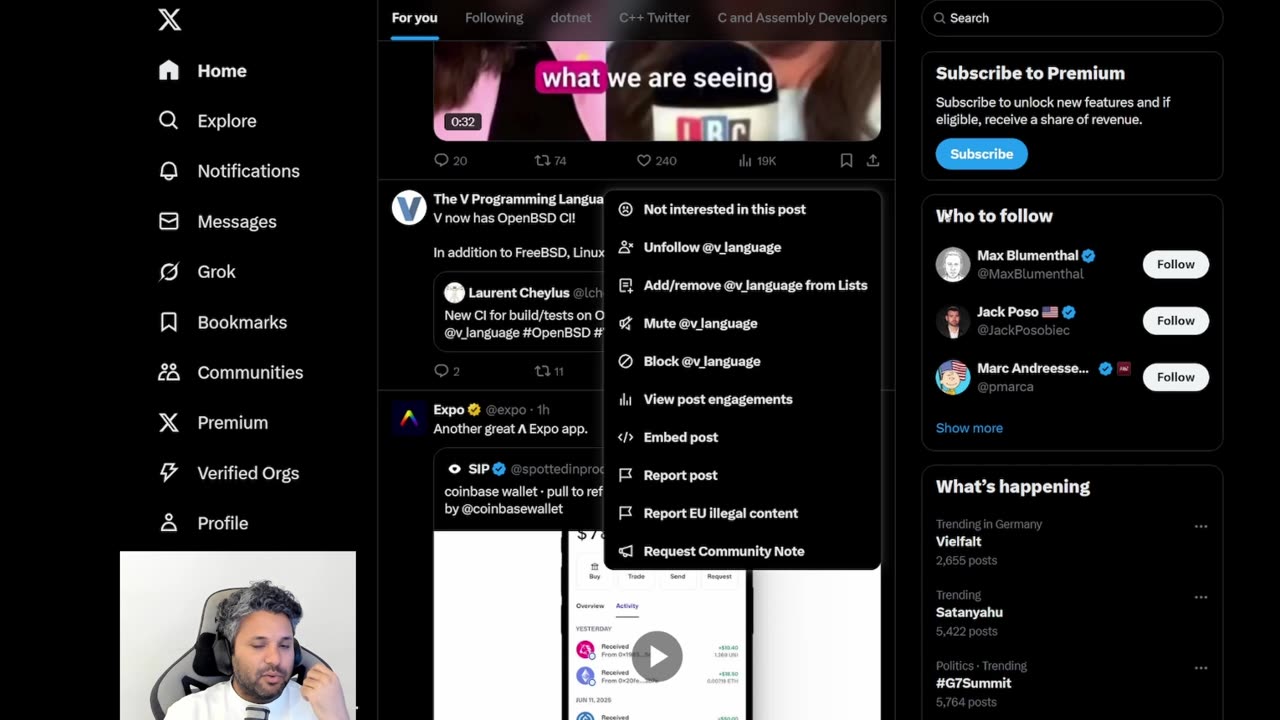Choose Report post
Viewport: 1280px width, 720px height.
[x=742, y=475]
